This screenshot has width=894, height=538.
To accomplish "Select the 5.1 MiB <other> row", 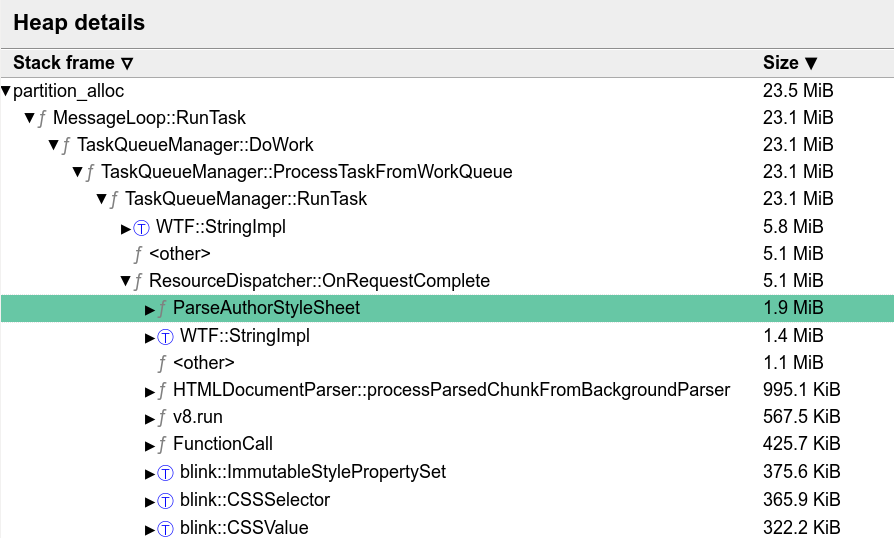I will (x=447, y=254).
